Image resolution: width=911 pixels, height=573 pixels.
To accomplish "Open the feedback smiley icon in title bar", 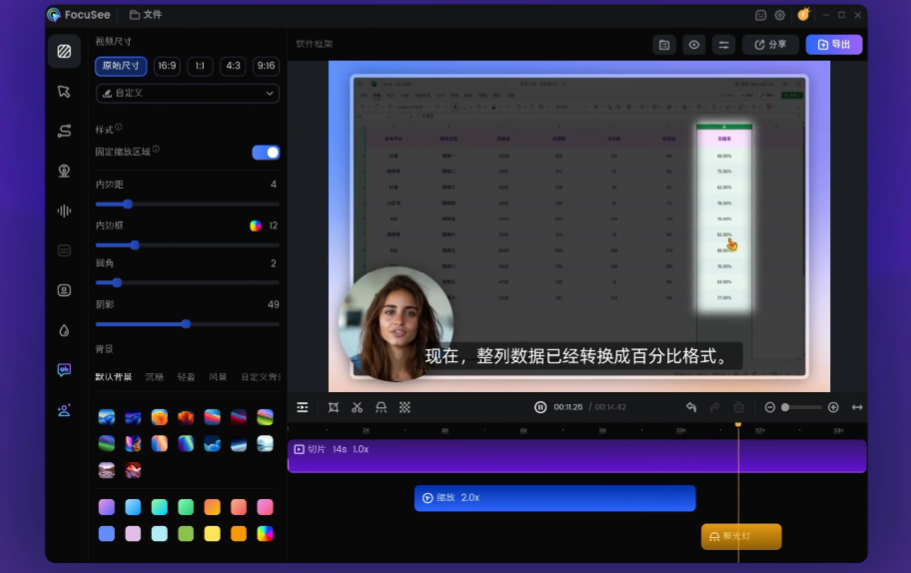I will point(761,16).
